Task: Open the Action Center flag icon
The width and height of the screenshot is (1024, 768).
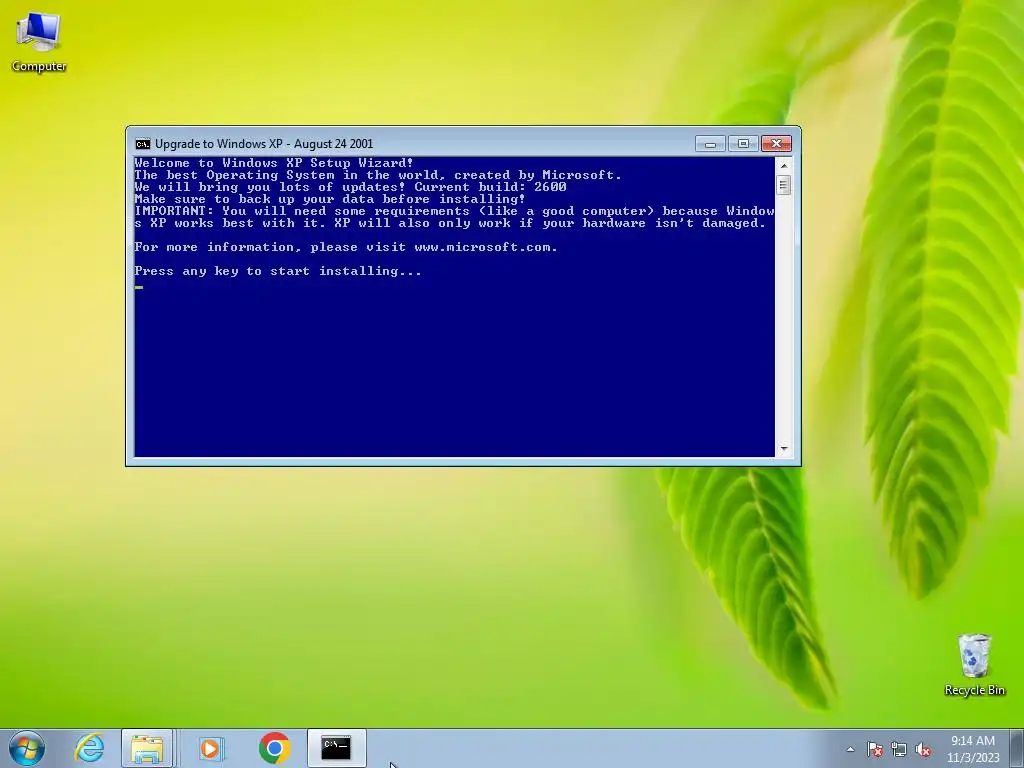Action: tap(875, 750)
